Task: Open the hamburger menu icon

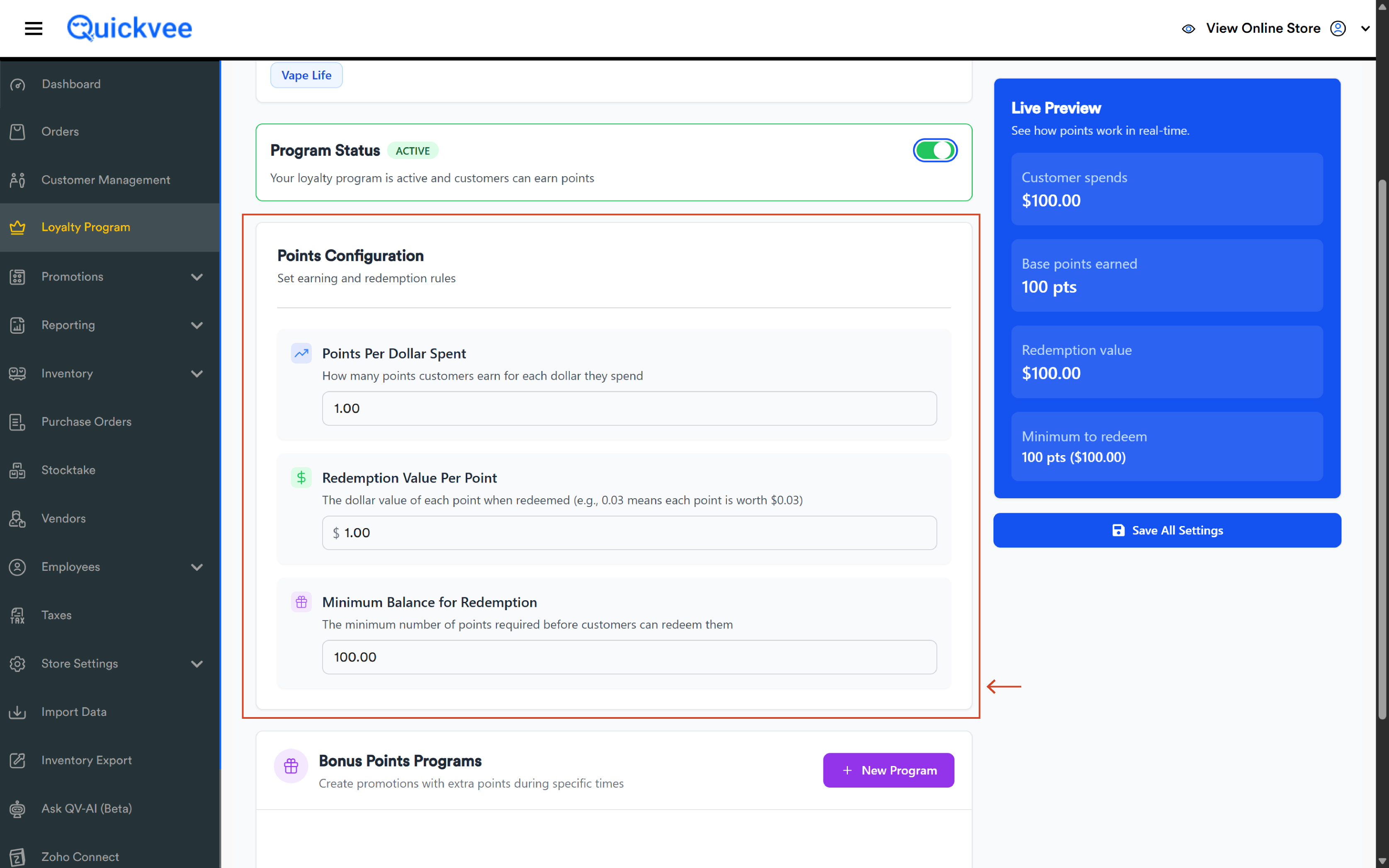Action: 34,28
